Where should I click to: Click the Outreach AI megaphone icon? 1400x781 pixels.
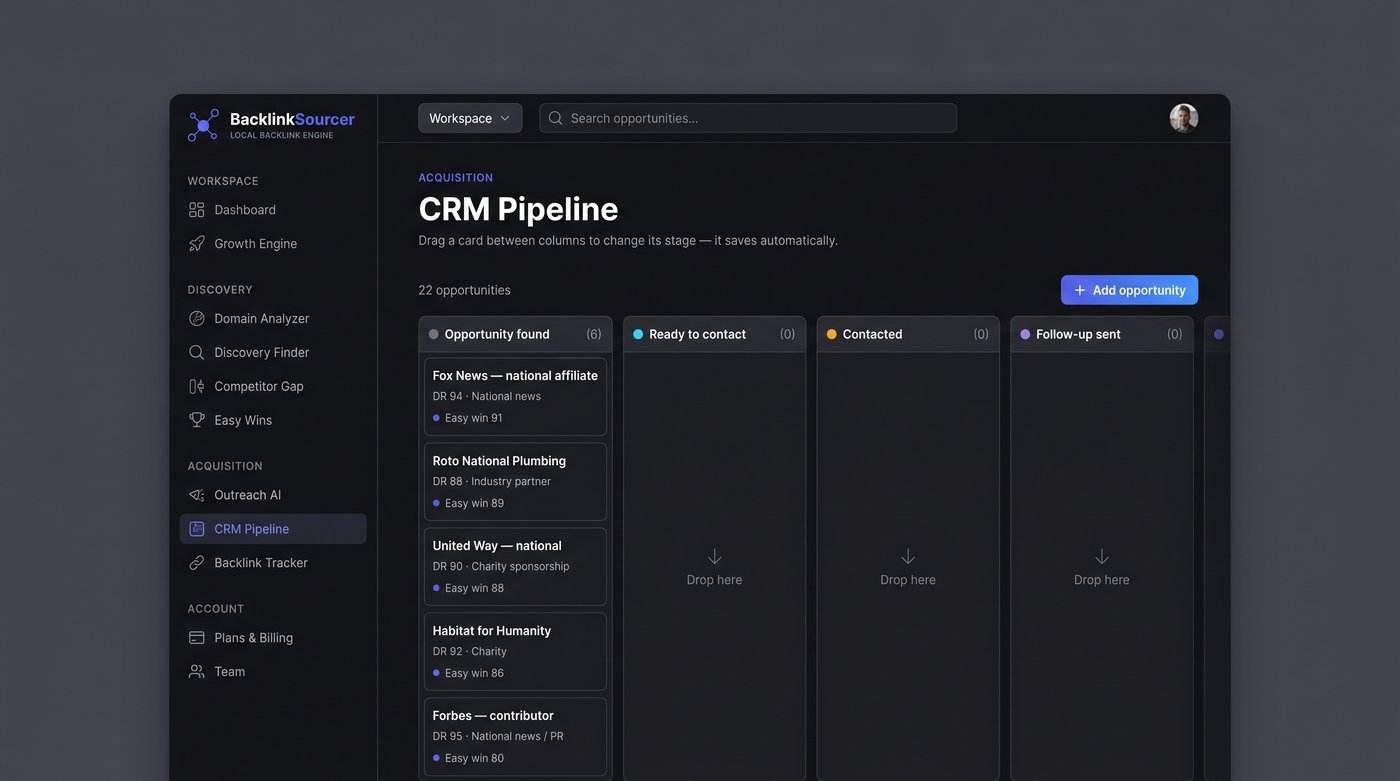pyautogui.click(x=197, y=496)
